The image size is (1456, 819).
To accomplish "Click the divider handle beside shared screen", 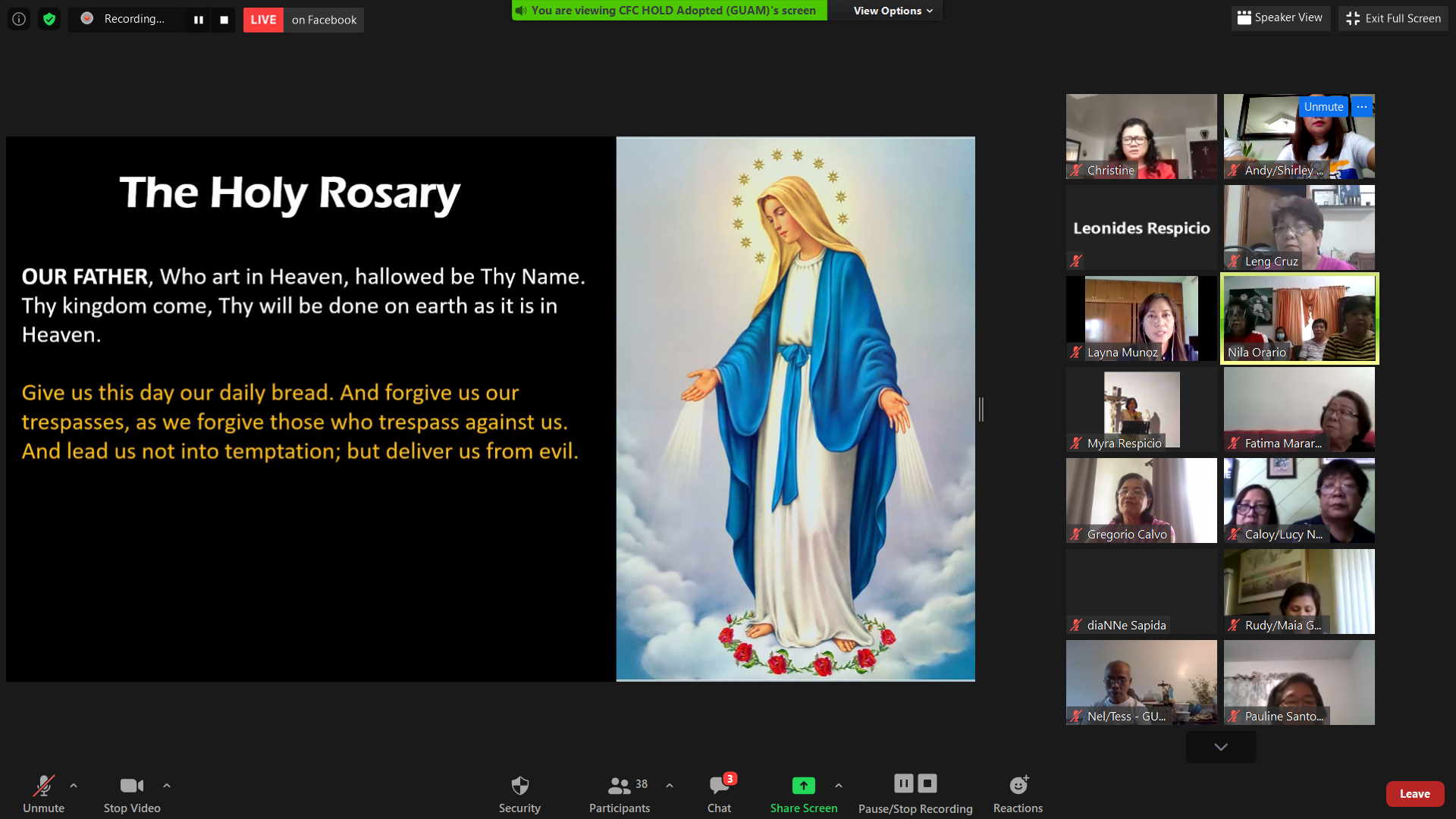I will [981, 409].
